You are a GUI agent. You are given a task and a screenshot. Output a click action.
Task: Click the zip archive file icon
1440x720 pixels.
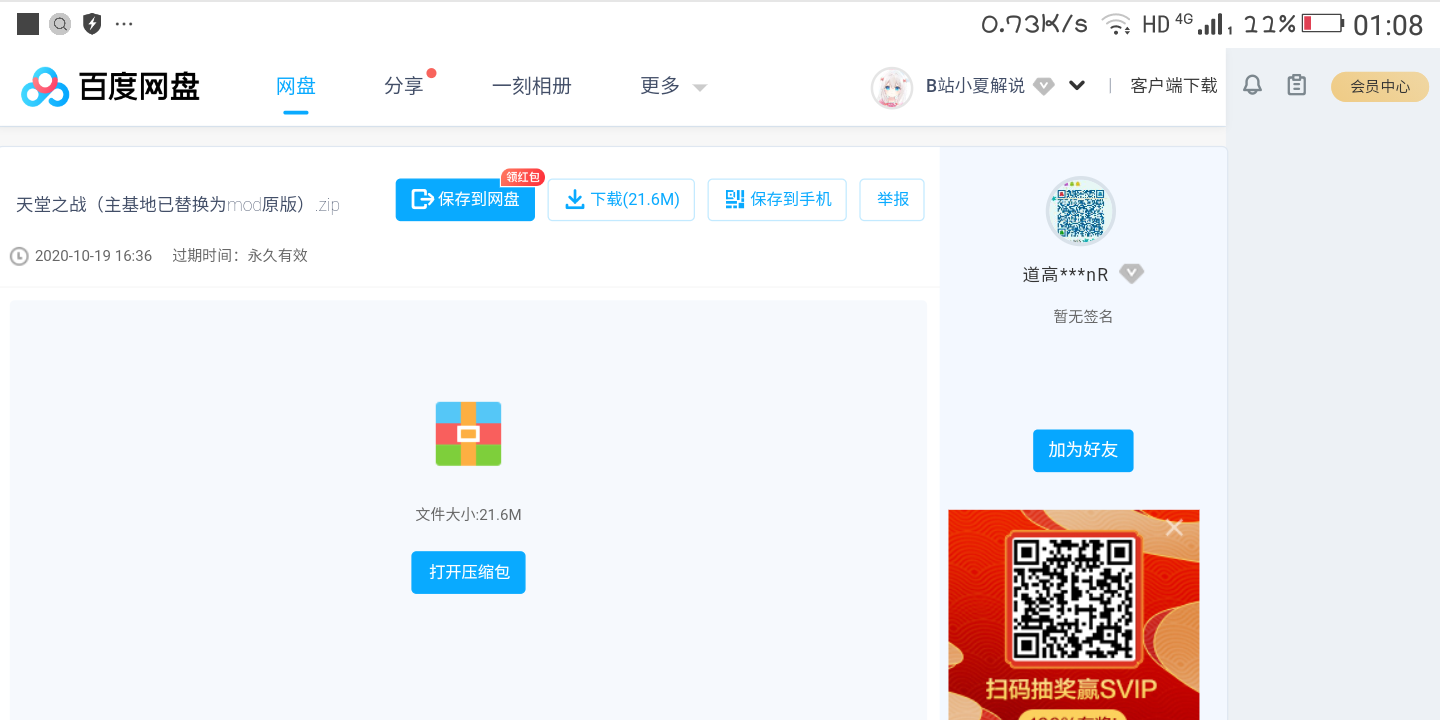468,434
